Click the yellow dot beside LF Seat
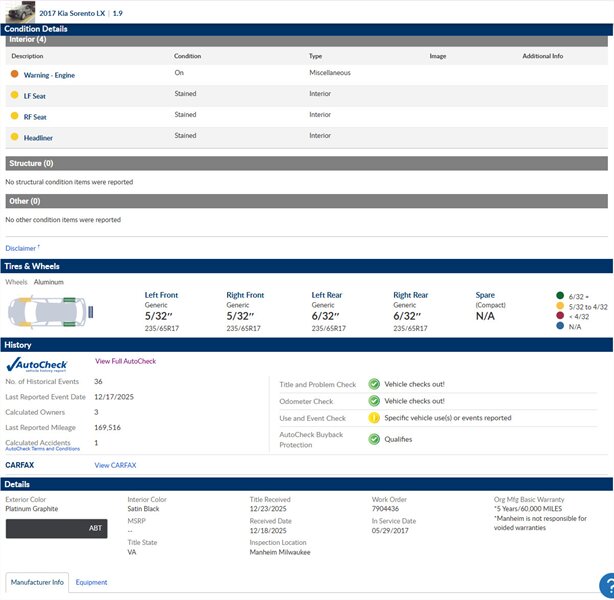This screenshot has height=600, width=614. pos(14,95)
